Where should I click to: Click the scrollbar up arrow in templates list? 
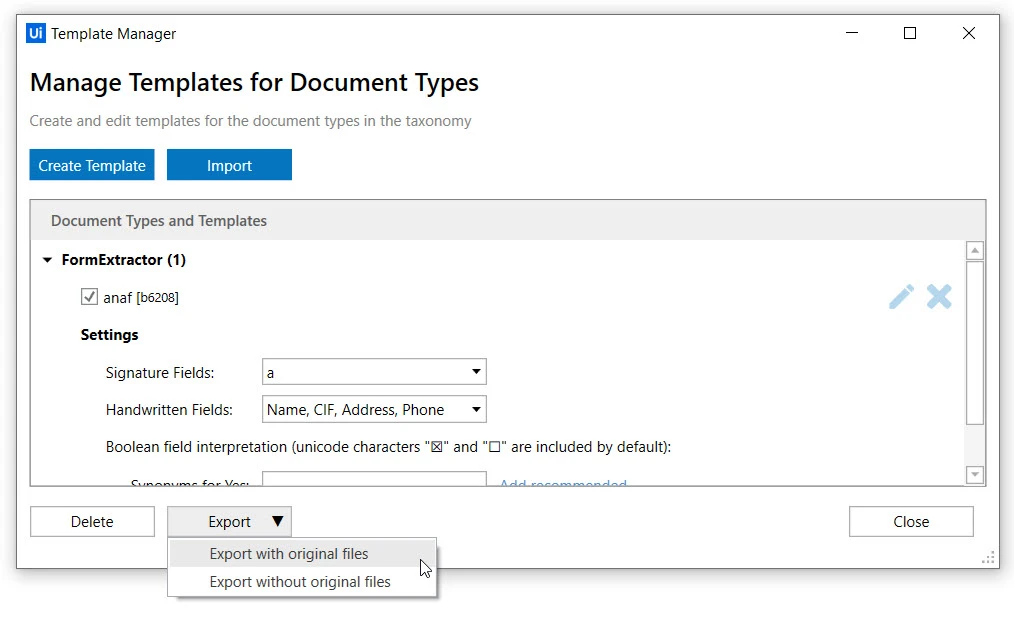[x=975, y=250]
